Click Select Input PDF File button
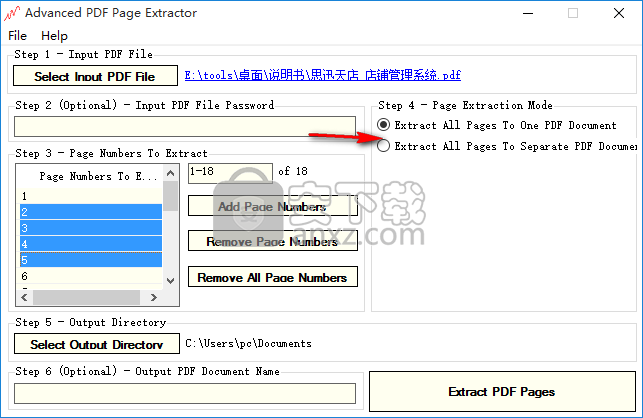 pyautogui.click(x=95, y=76)
